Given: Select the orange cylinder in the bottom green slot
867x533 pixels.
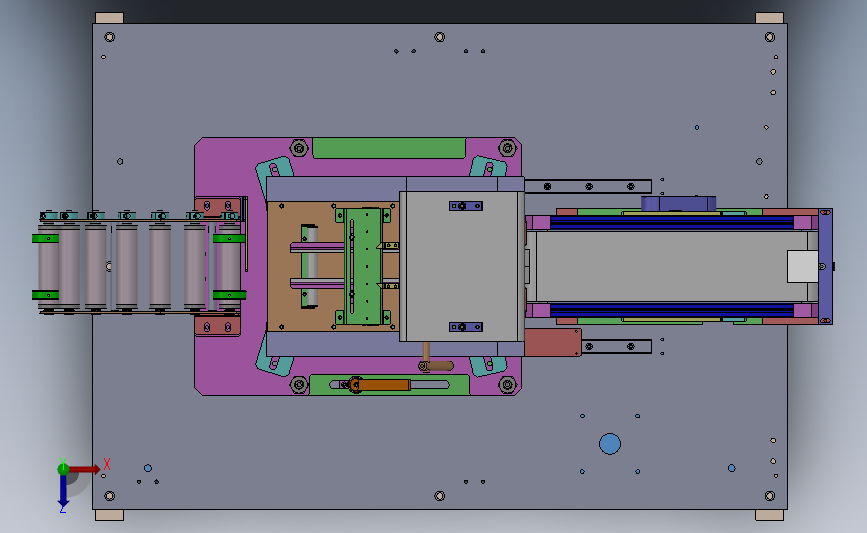Looking at the screenshot, I should pyautogui.click(x=384, y=384).
